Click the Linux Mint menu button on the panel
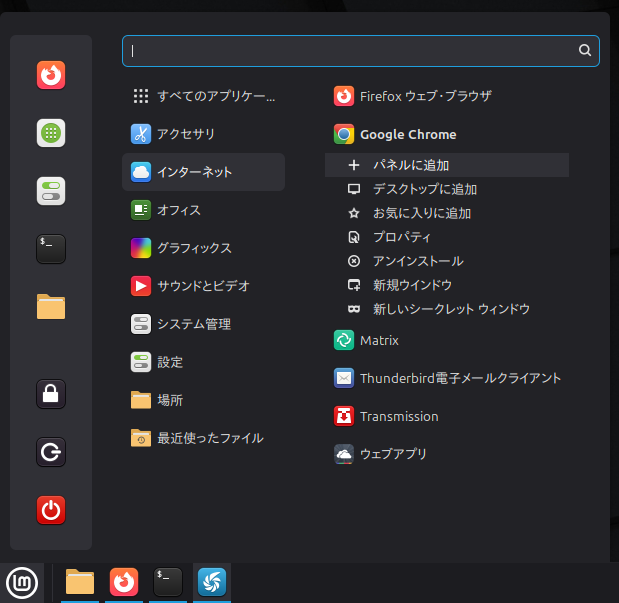Screen dimensions: 619x603 21,581
